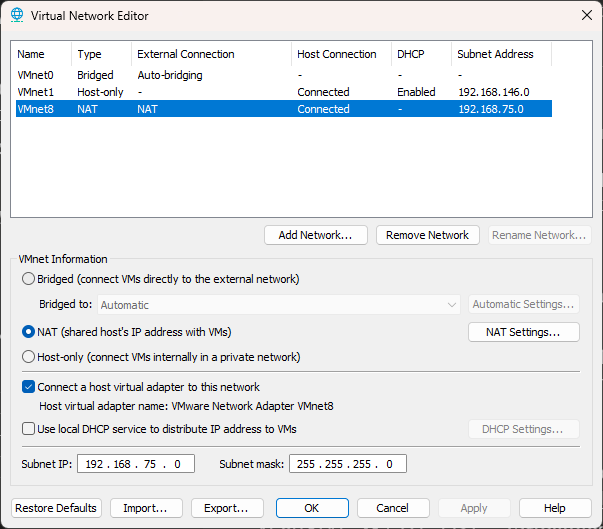Click the Name column header
603x529 pixels.
[x=43, y=54]
